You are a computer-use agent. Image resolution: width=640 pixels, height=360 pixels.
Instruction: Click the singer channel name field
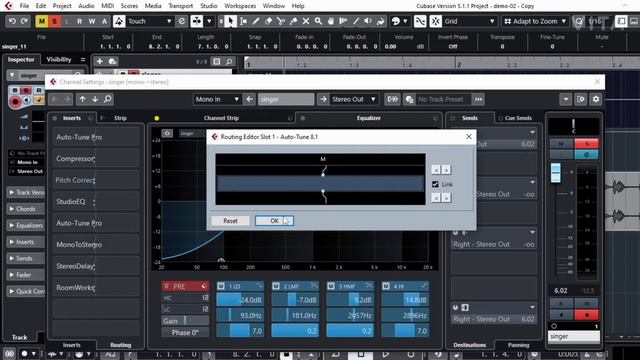(x=286, y=99)
